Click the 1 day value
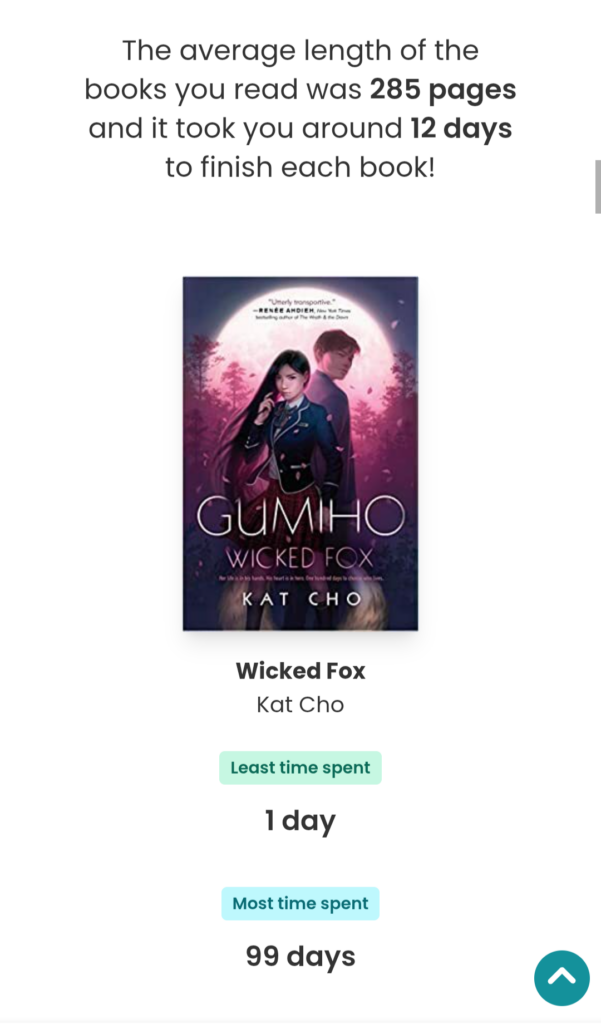601x1024 pixels. (300, 821)
